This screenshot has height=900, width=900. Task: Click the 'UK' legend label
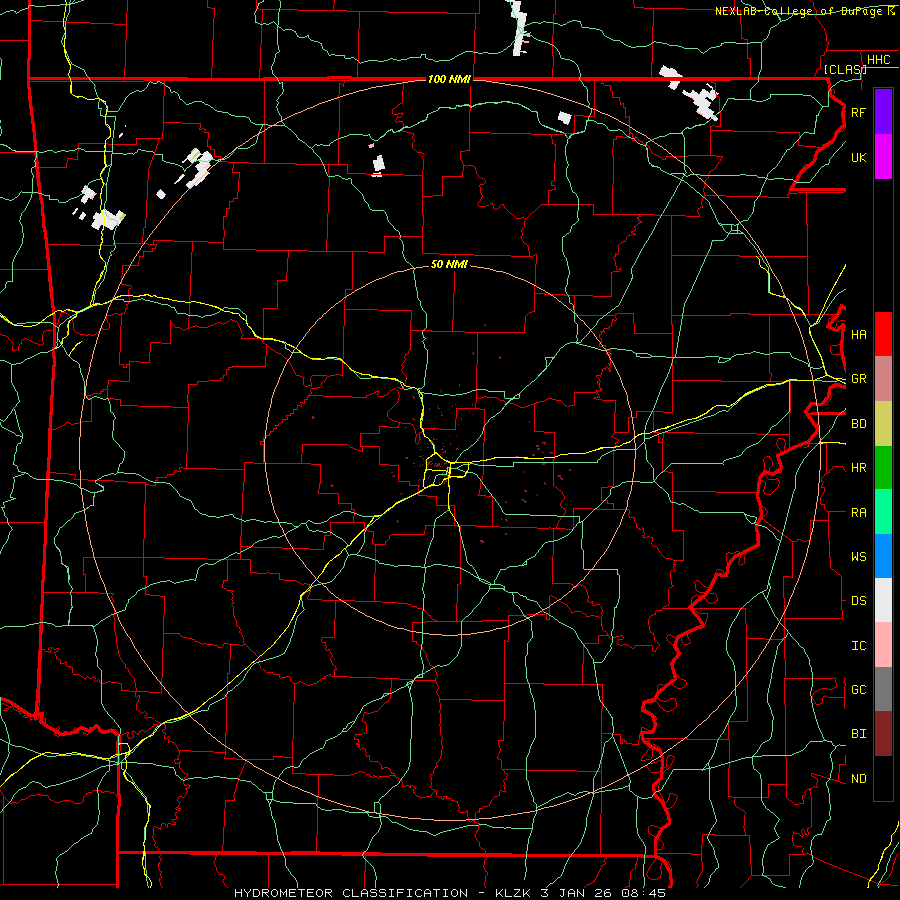click(x=859, y=157)
